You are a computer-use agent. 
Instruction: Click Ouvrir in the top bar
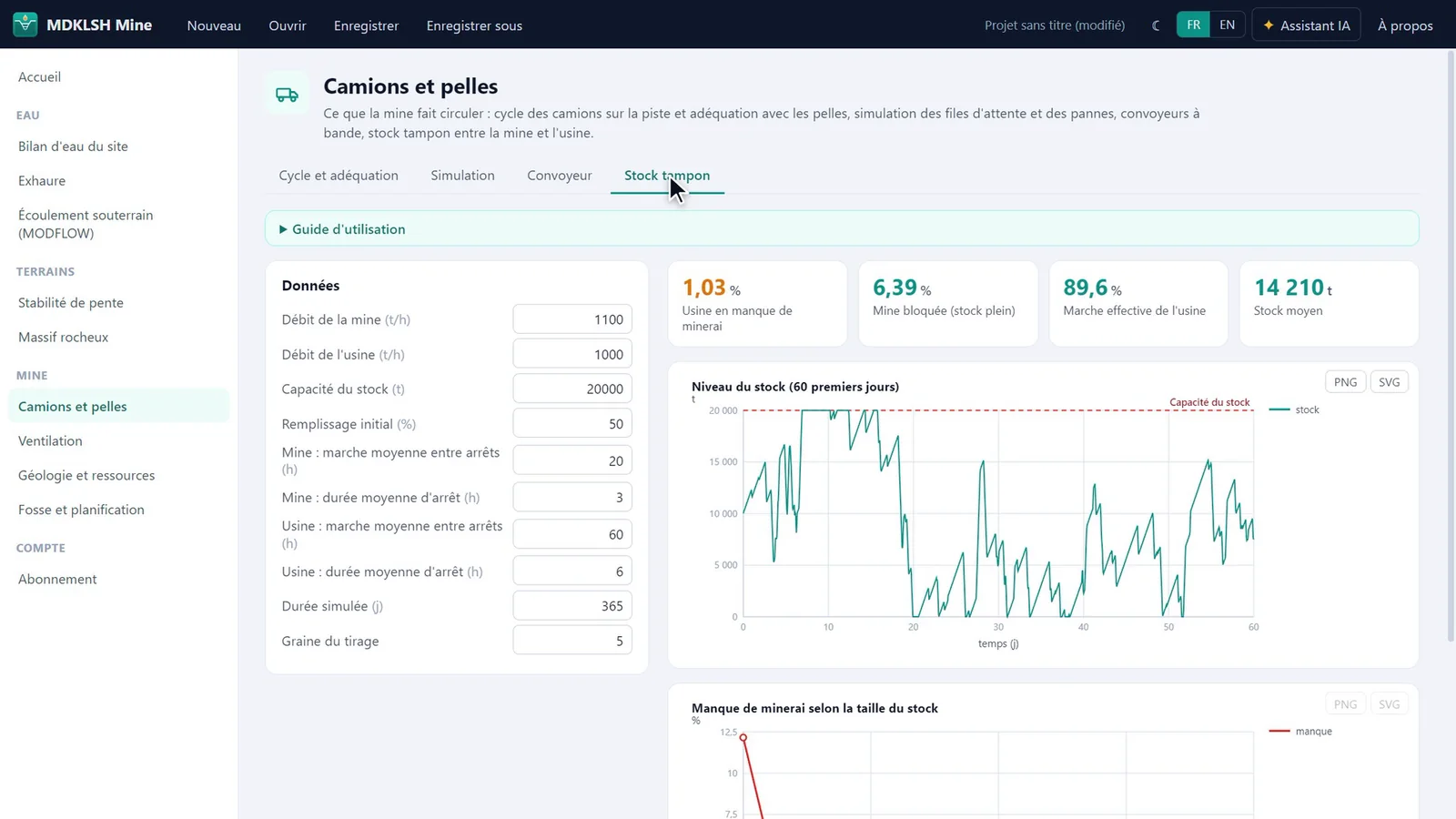point(288,25)
